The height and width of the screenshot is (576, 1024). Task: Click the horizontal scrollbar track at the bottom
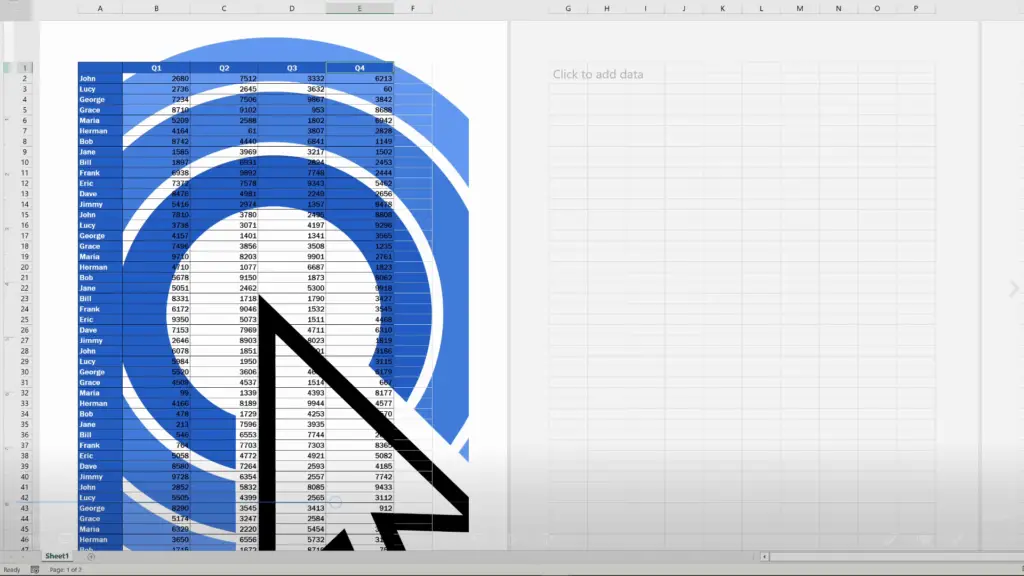(x=897, y=556)
